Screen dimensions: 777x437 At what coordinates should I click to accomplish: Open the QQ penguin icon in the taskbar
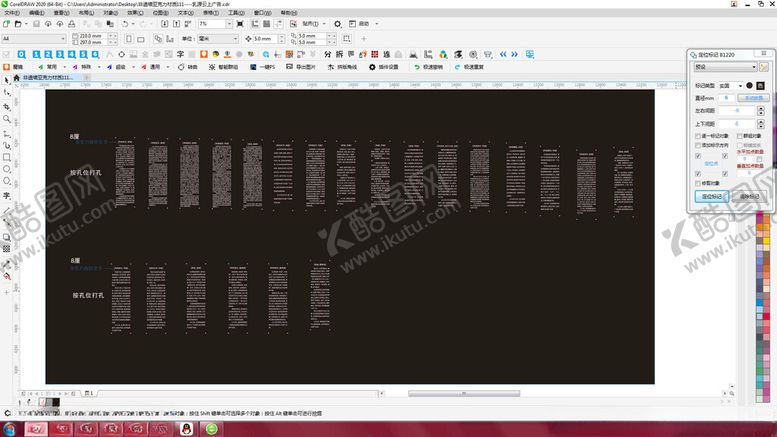tap(186, 429)
